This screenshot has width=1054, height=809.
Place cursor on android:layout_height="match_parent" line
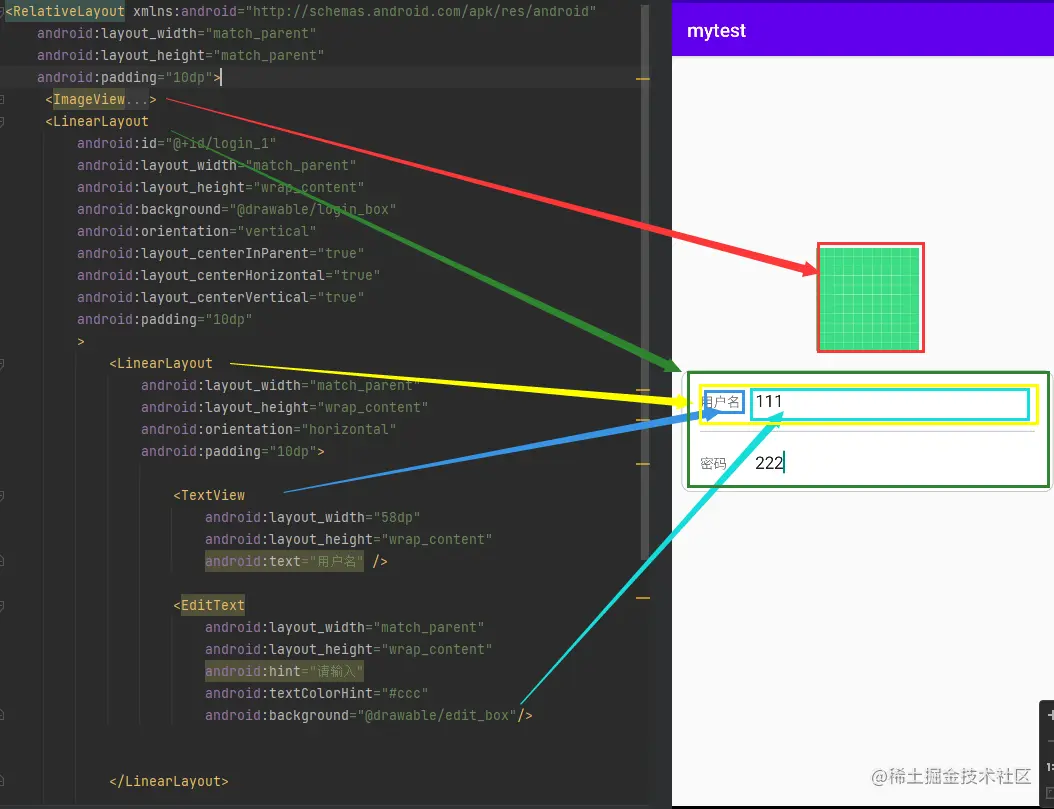(x=180, y=55)
